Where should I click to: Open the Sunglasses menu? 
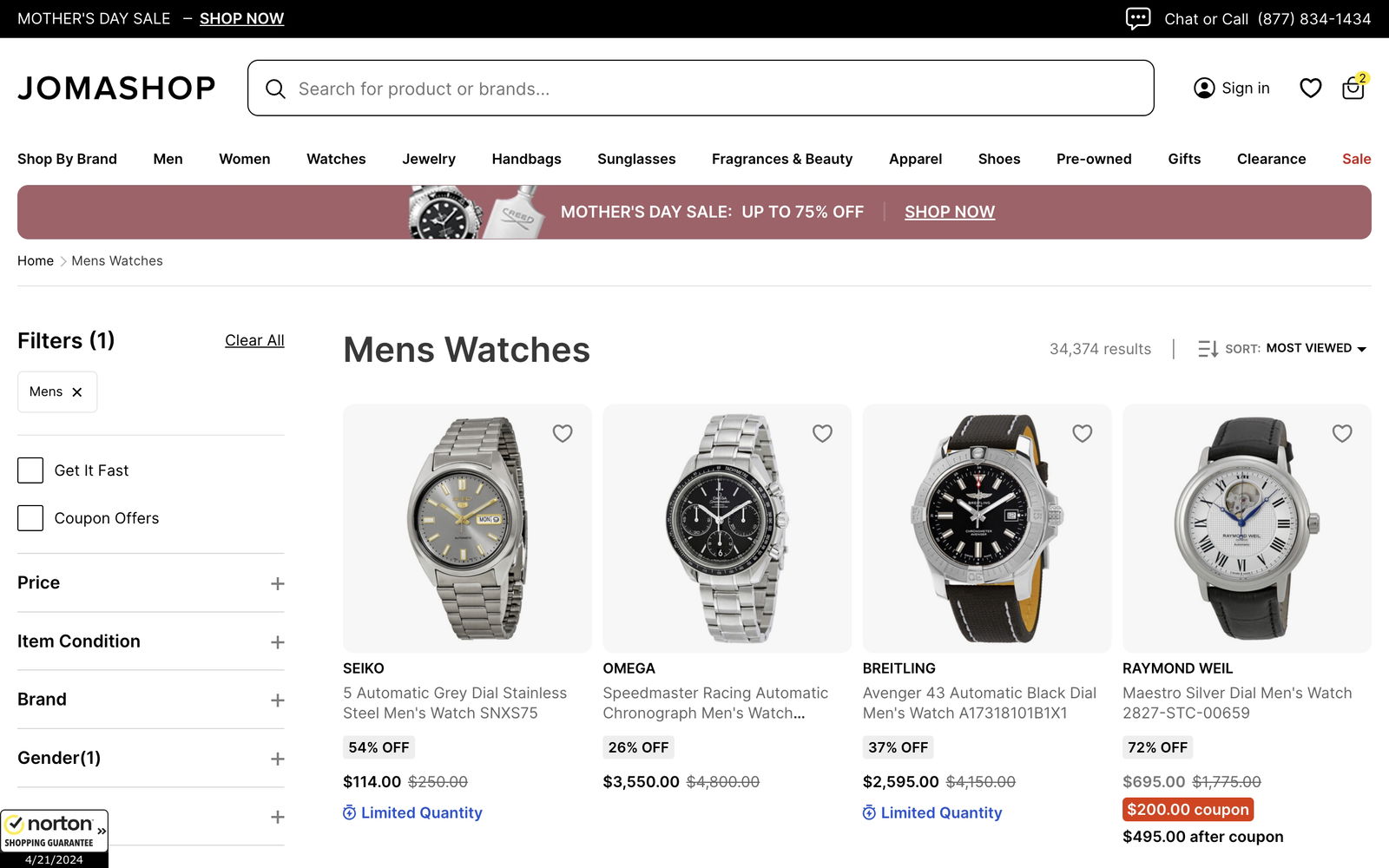(636, 159)
